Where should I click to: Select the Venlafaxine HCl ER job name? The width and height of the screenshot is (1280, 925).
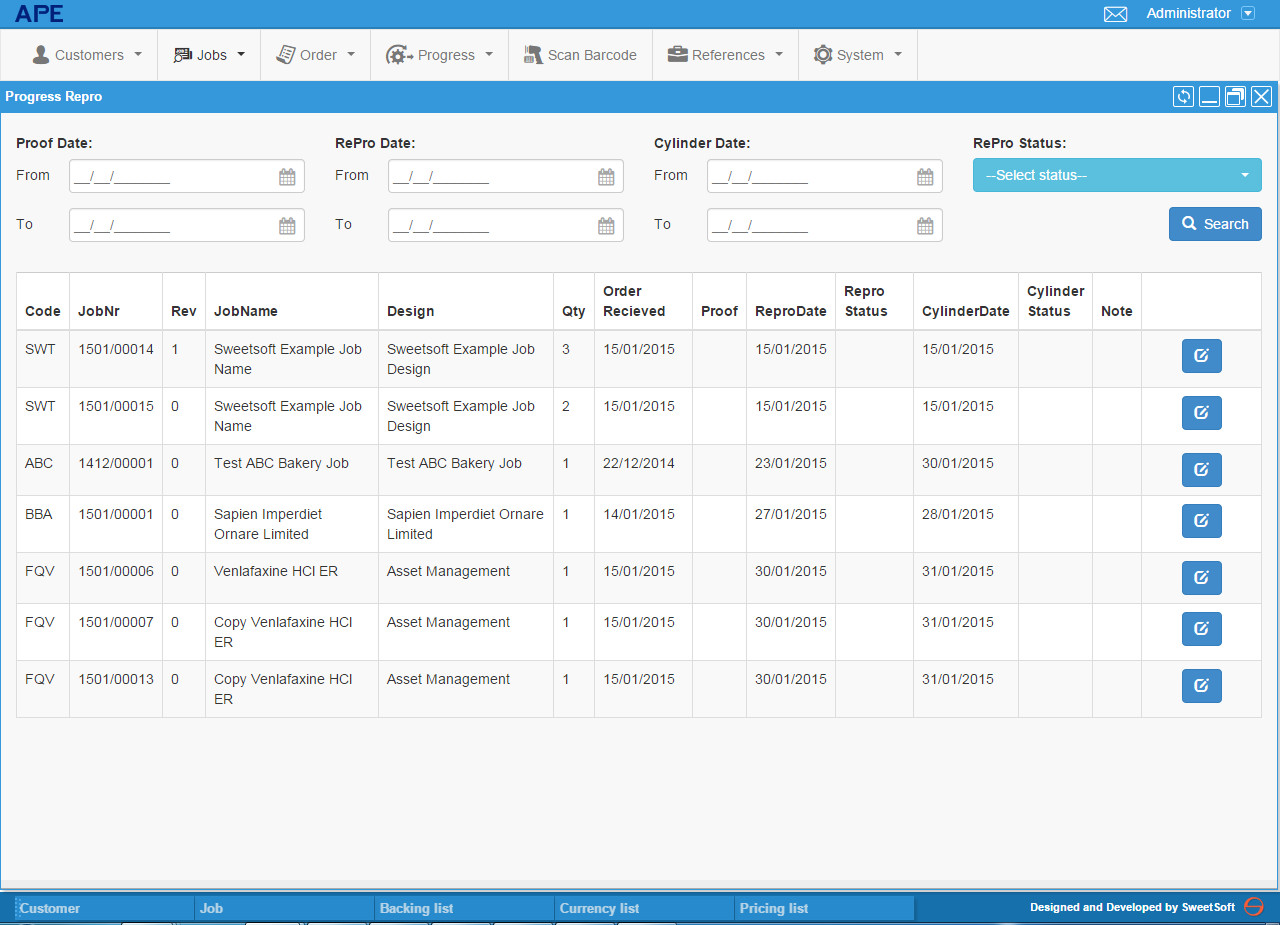(x=276, y=571)
